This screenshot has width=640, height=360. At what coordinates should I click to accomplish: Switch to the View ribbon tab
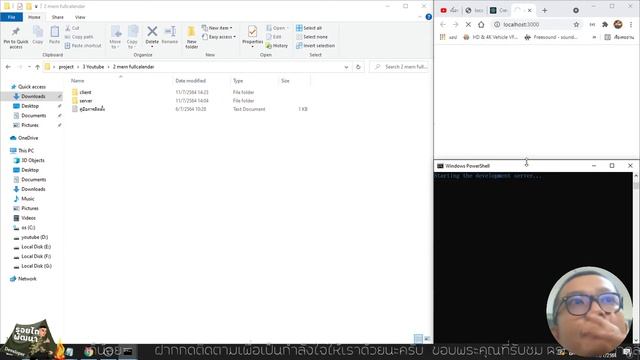tap(80, 17)
